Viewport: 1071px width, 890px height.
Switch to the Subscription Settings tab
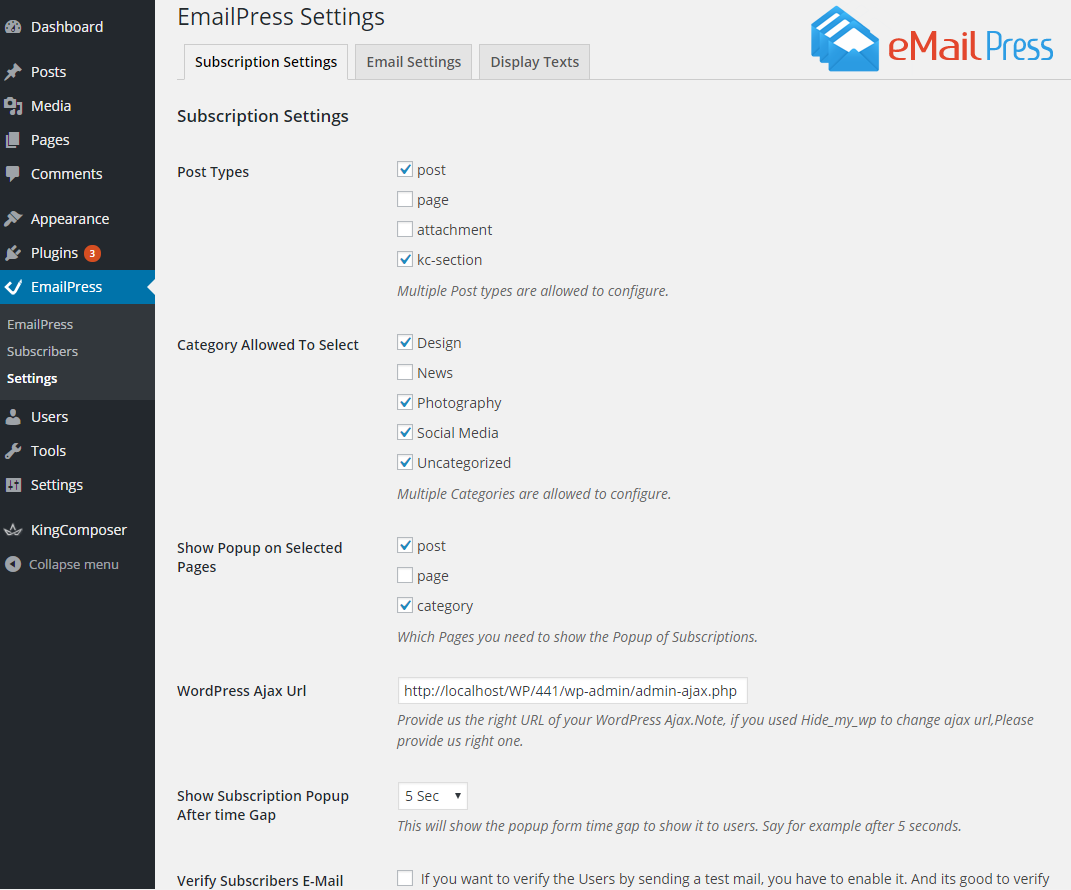(x=266, y=62)
